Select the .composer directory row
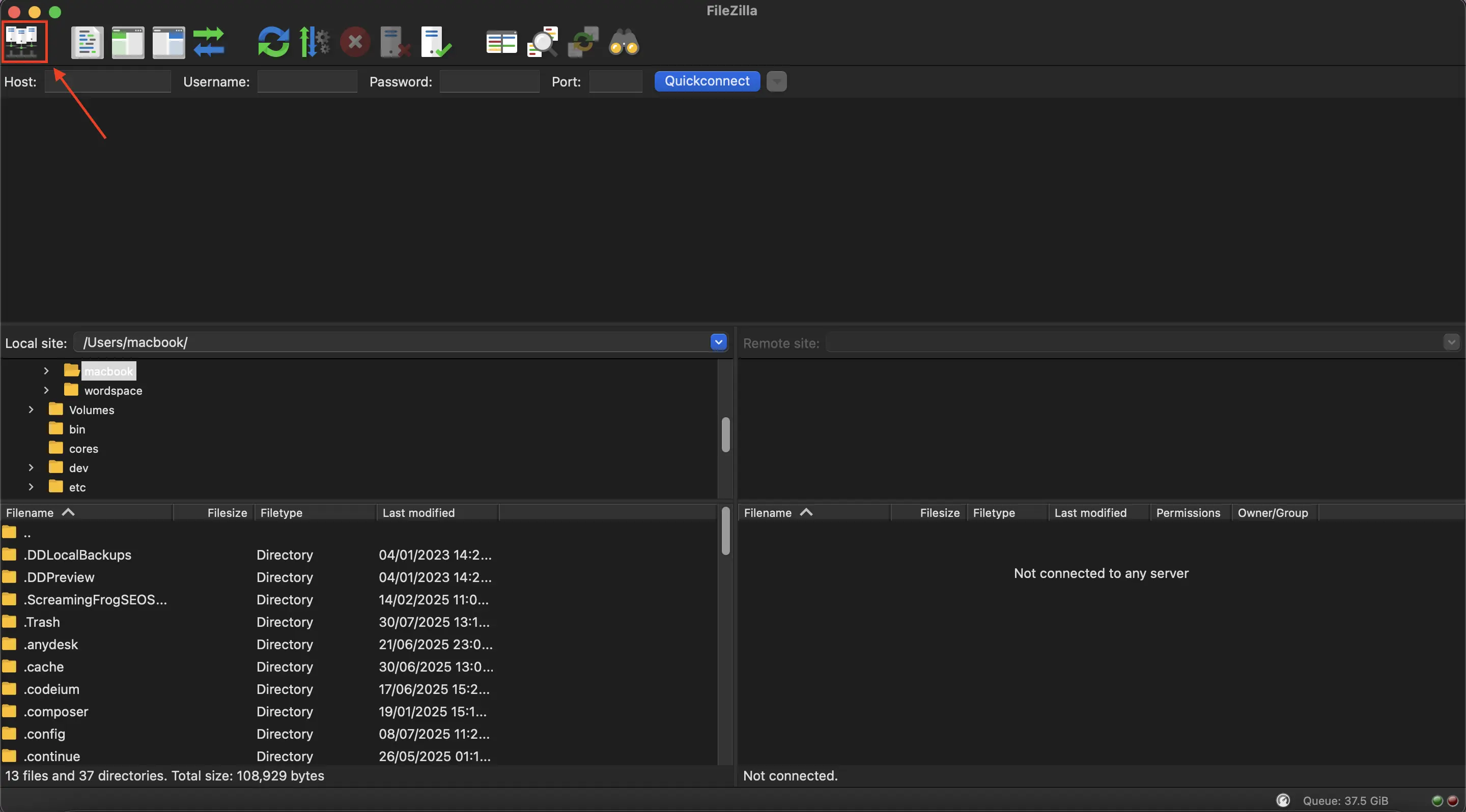Image resolution: width=1466 pixels, height=812 pixels. [358, 711]
